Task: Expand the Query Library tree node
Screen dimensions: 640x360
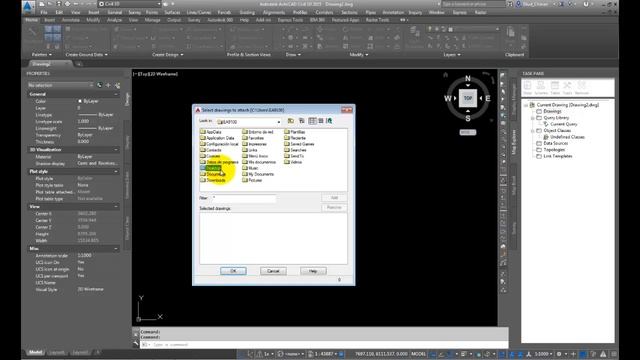Action: [x=533, y=118]
